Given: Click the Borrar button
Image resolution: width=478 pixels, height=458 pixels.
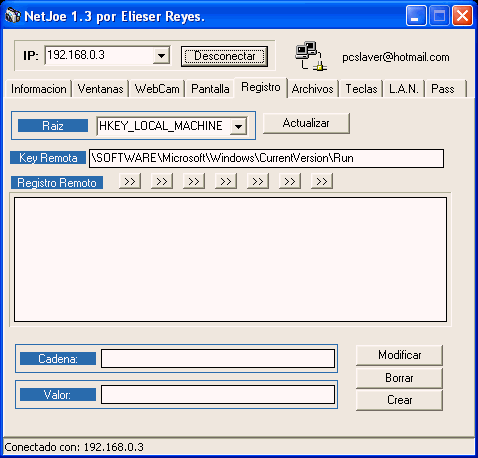Looking at the screenshot, I should coord(399,378).
